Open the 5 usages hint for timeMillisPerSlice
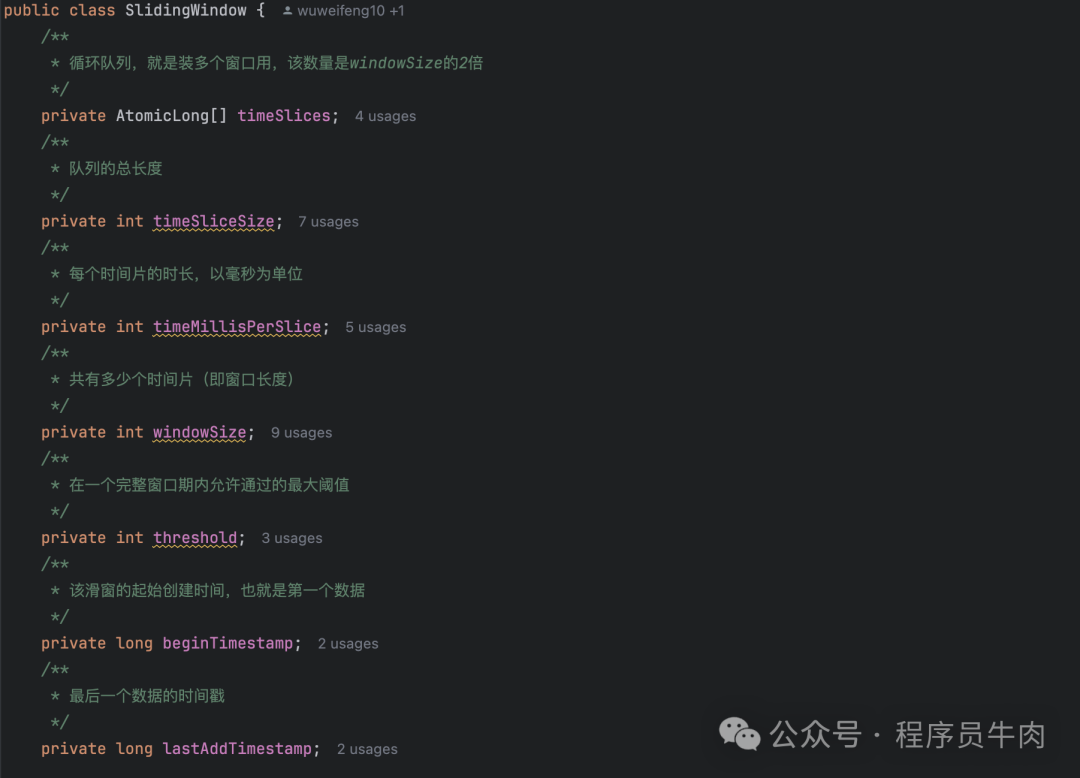Viewport: 1080px width, 778px height. (x=375, y=327)
